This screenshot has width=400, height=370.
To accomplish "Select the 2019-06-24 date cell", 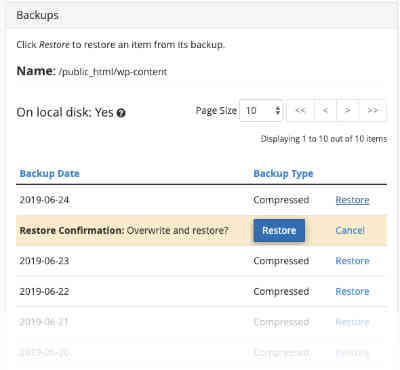I will pyautogui.click(x=44, y=200).
